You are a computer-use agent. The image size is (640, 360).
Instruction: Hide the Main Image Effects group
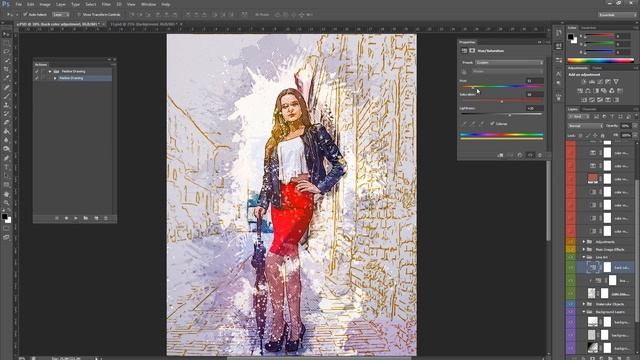[571, 249]
